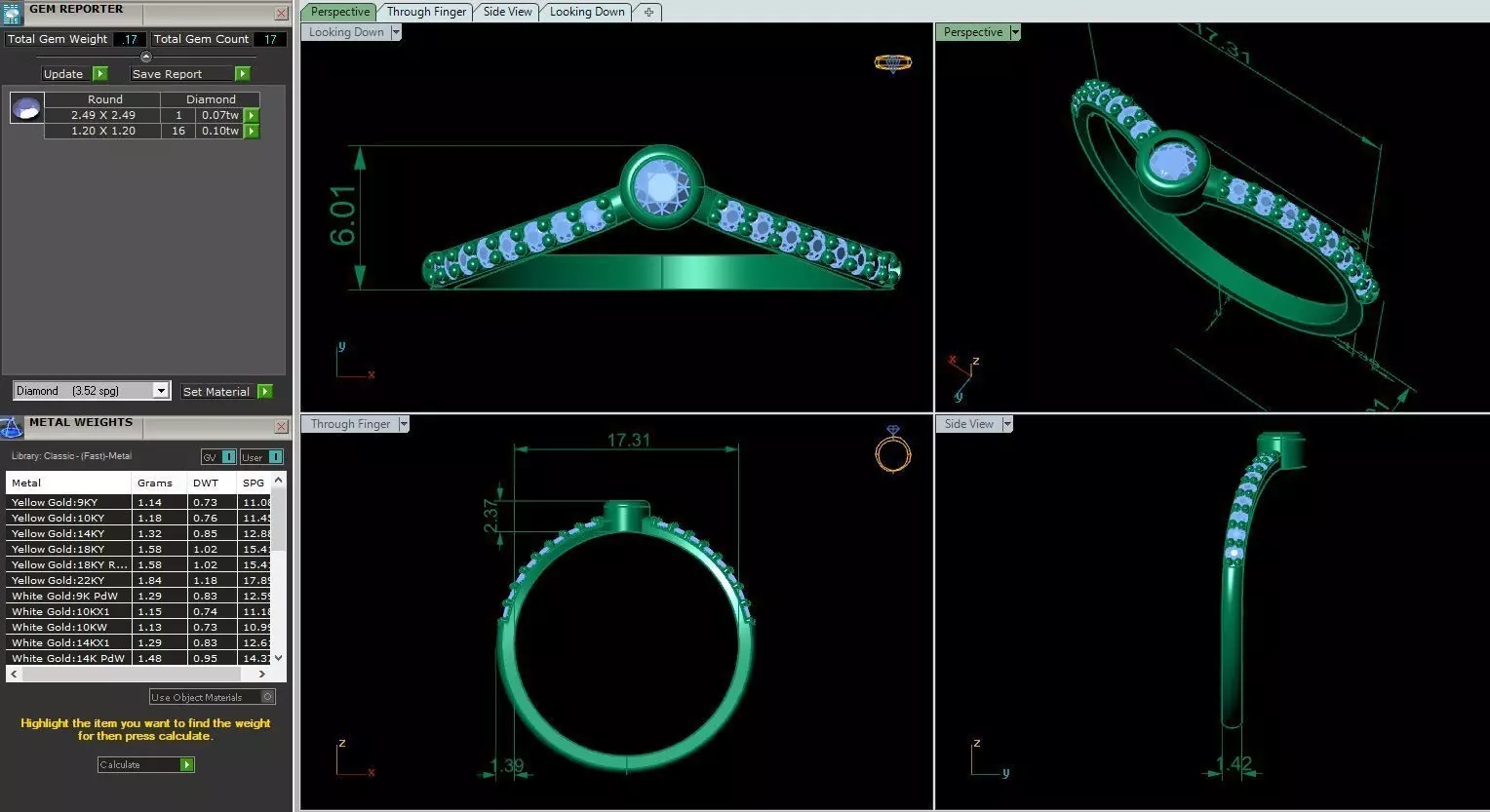Close the Metal Weights panel
The height and width of the screenshot is (812, 1490).
(281, 427)
